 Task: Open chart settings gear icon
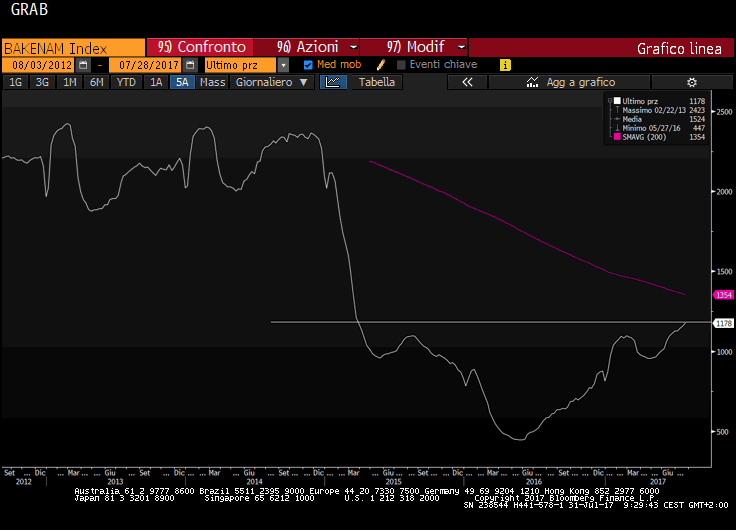point(691,82)
